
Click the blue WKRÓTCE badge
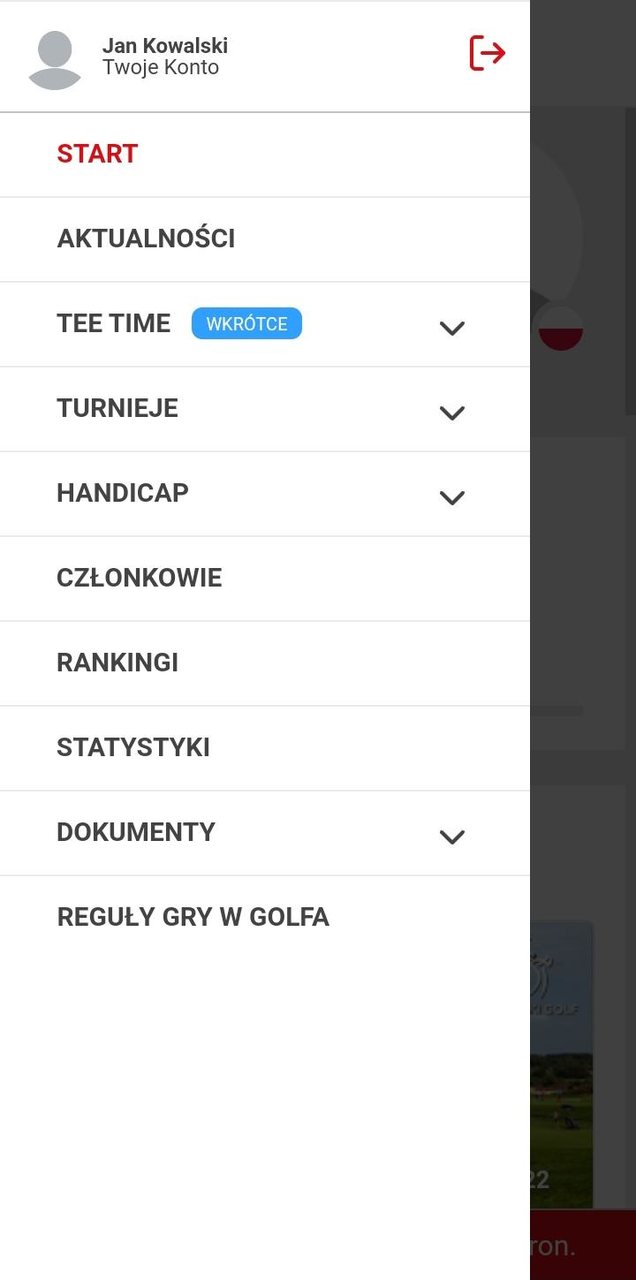point(246,324)
